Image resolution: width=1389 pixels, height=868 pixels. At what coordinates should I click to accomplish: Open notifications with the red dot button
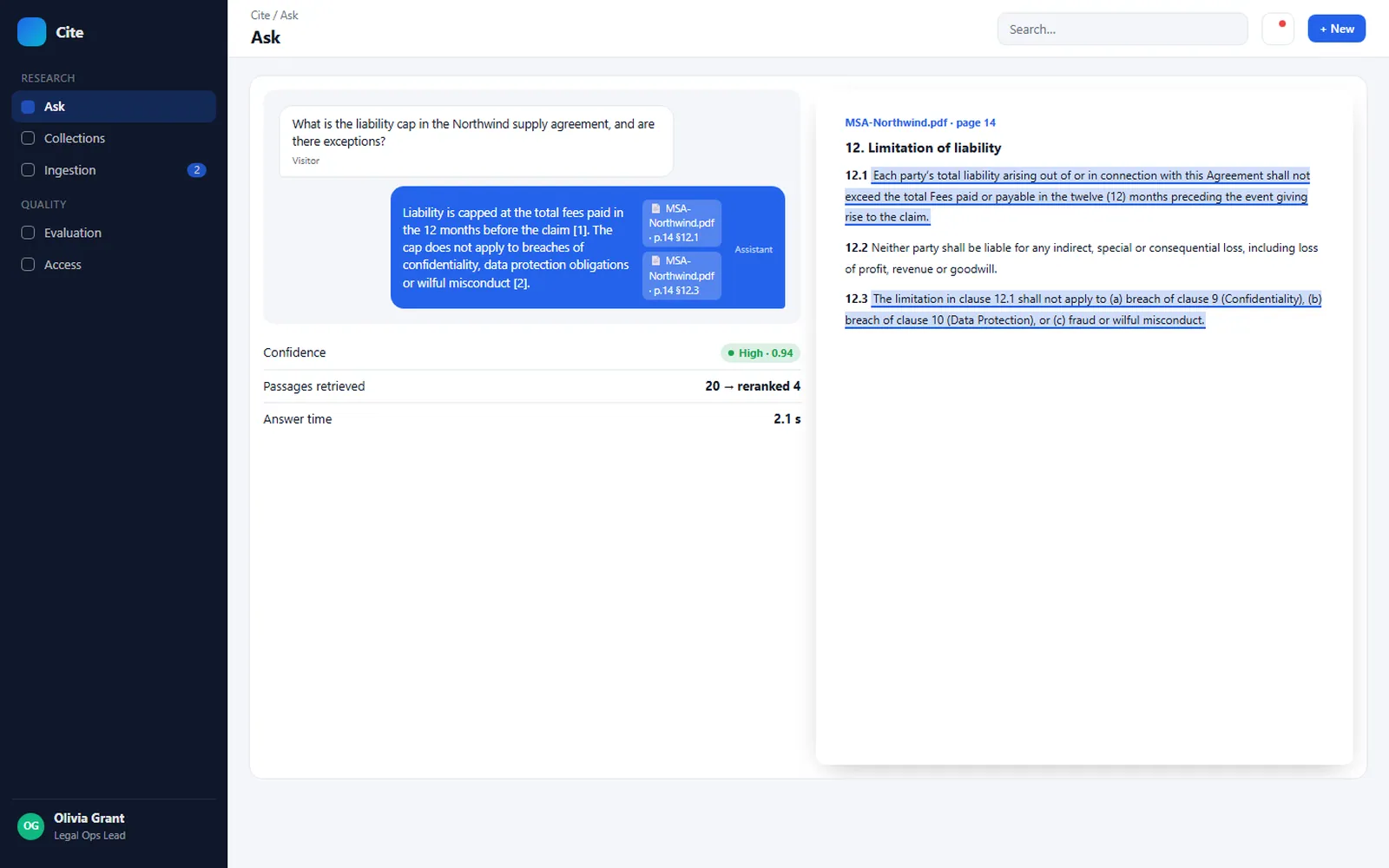tap(1278, 29)
